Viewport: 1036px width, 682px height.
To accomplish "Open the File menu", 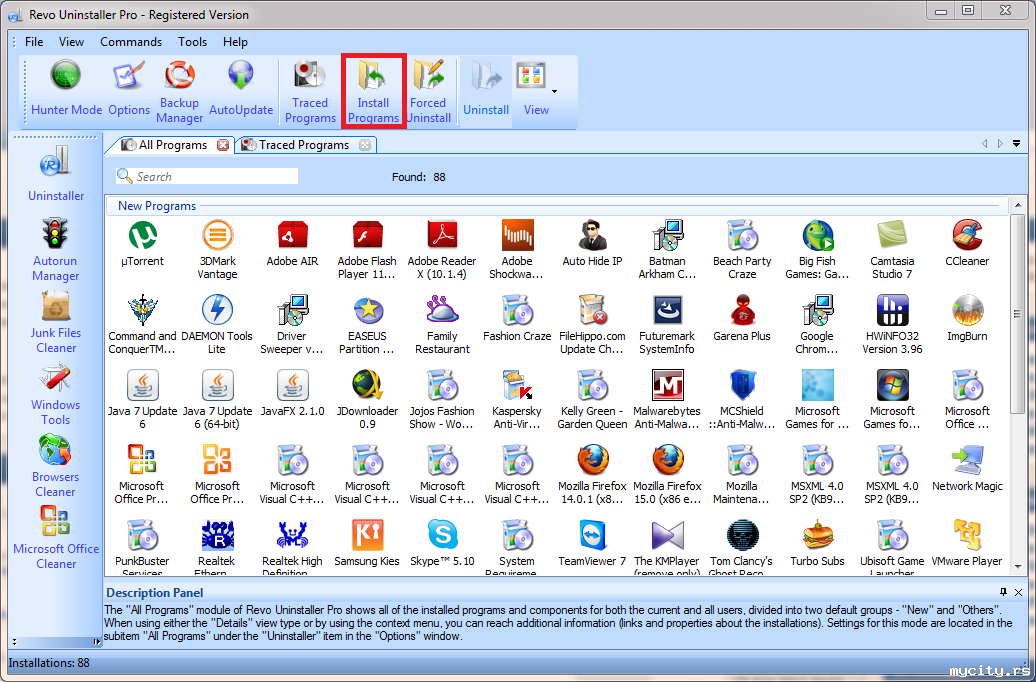I will 34,42.
